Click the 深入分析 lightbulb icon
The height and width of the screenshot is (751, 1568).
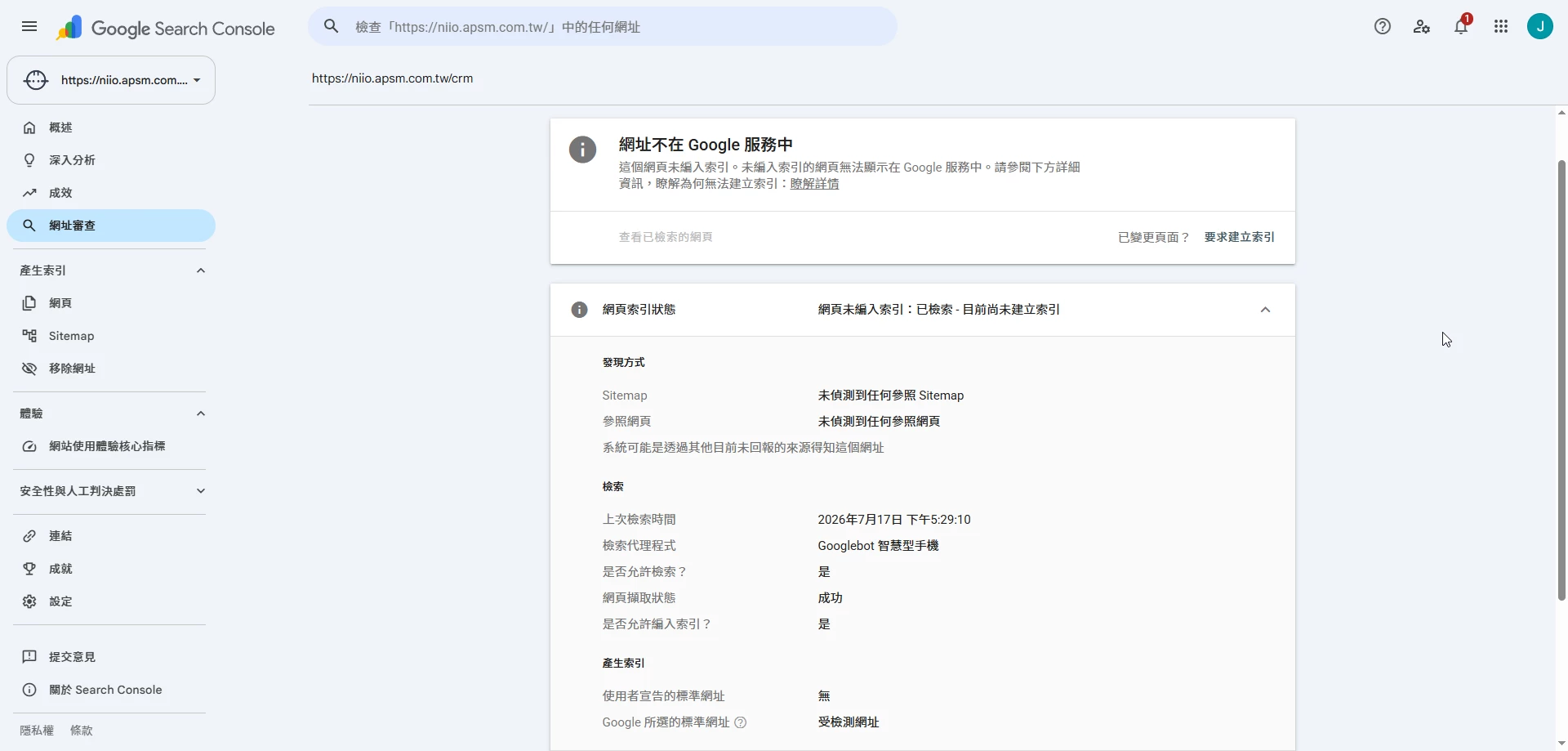click(x=29, y=160)
